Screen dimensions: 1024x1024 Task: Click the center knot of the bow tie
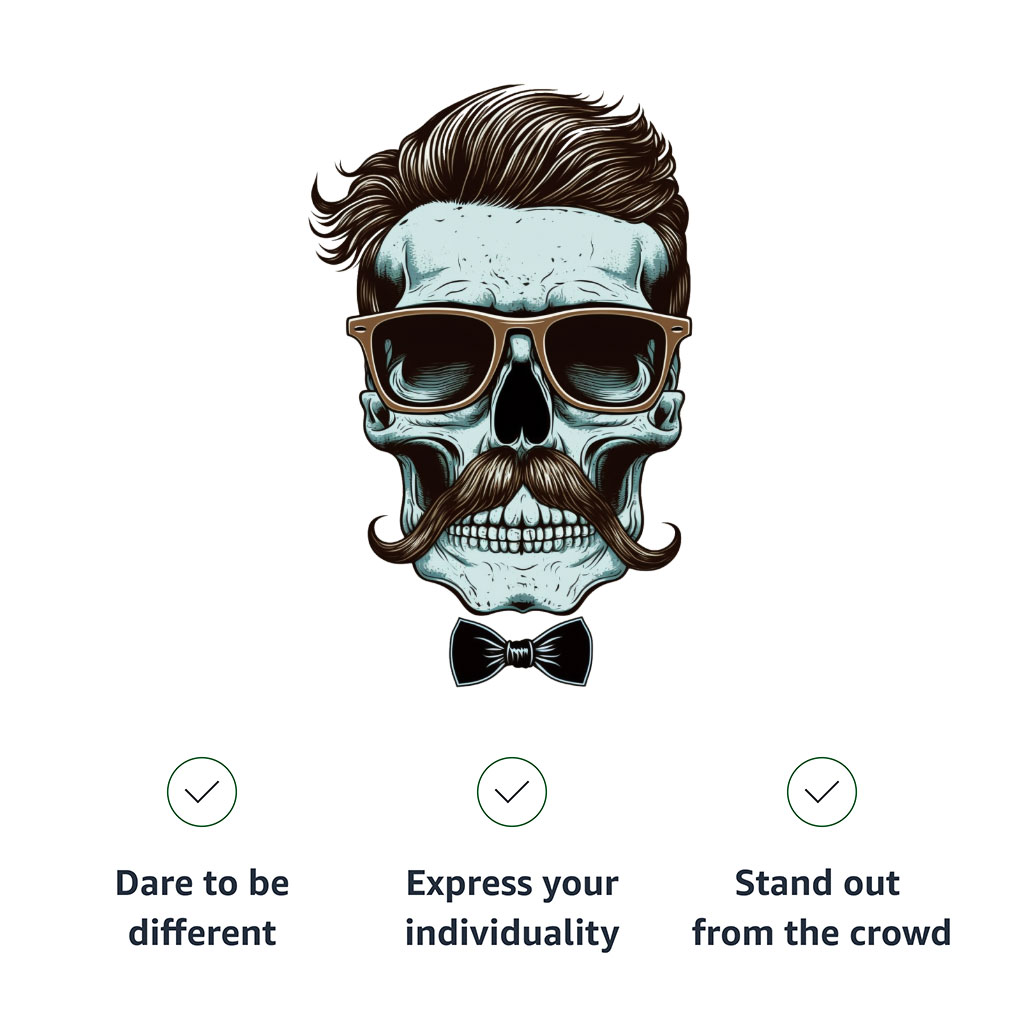(519, 653)
